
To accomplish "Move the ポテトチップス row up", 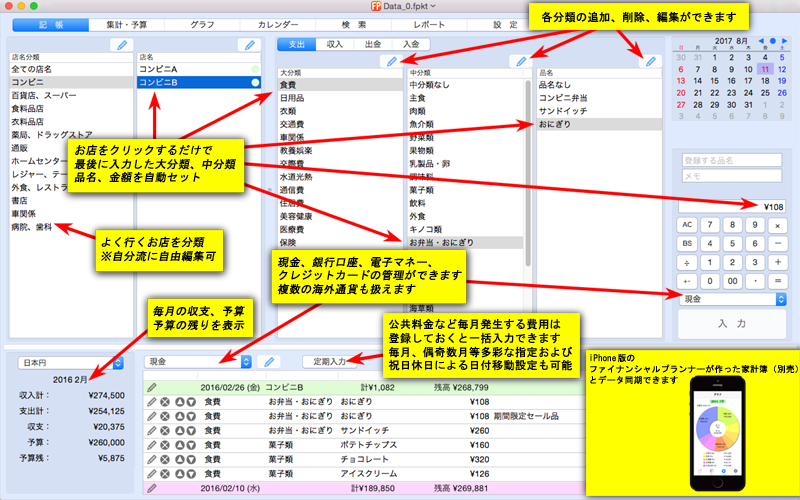I will pos(180,445).
